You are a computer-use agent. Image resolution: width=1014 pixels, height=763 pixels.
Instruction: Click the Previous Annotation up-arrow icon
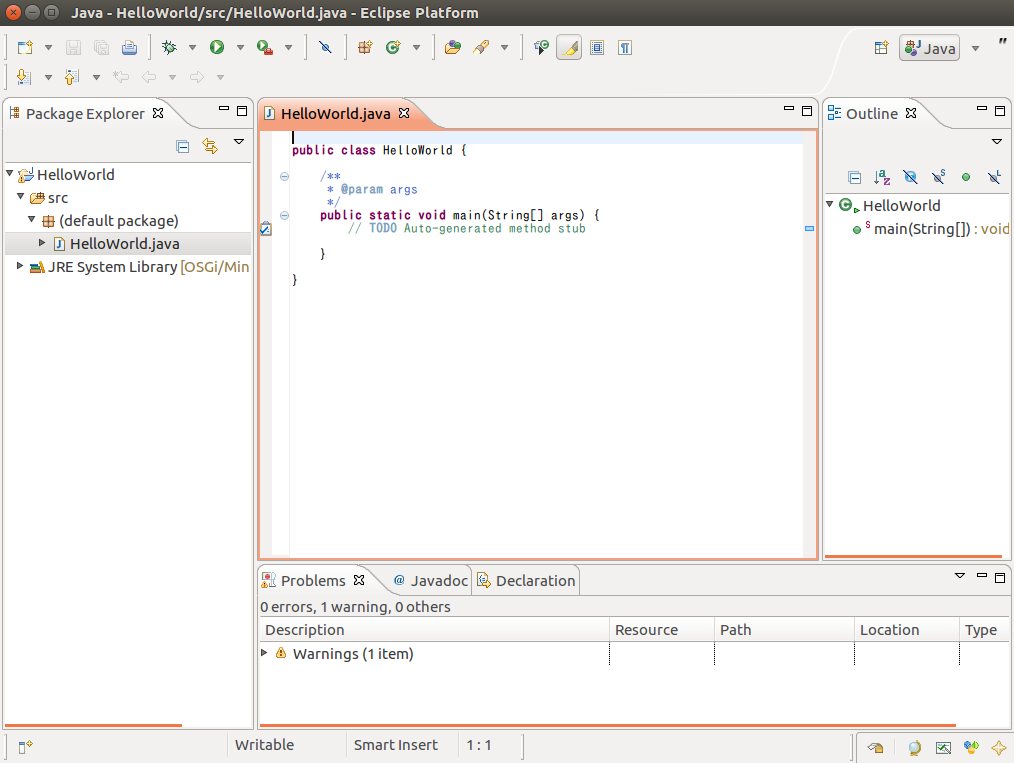pyautogui.click(x=72, y=77)
